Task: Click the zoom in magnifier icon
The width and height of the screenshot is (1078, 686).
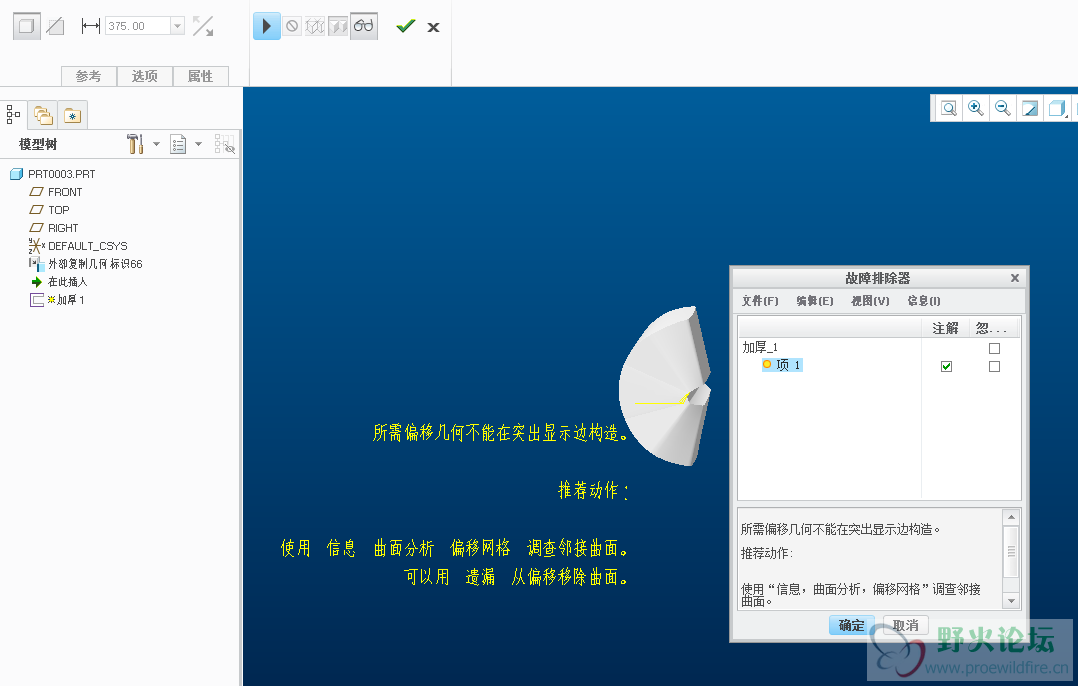Action: (x=976, y=108)
